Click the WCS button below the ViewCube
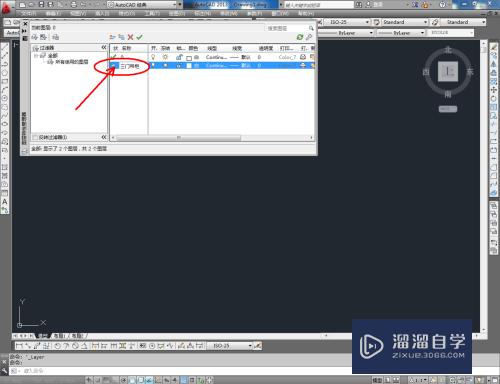The height and width of the screenshot is (384, 500). pos(448,109)
